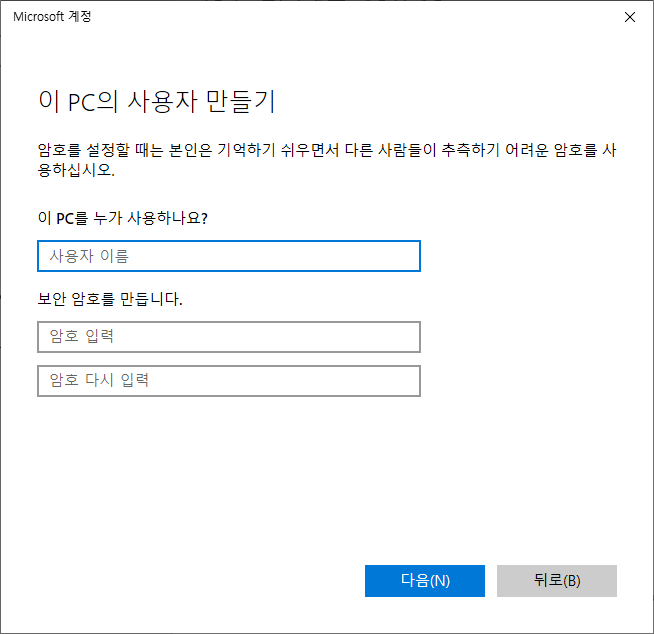Screen dimensions: 654x634
Task: Click the 다음(N) button
Action: [x=425, y=581]
